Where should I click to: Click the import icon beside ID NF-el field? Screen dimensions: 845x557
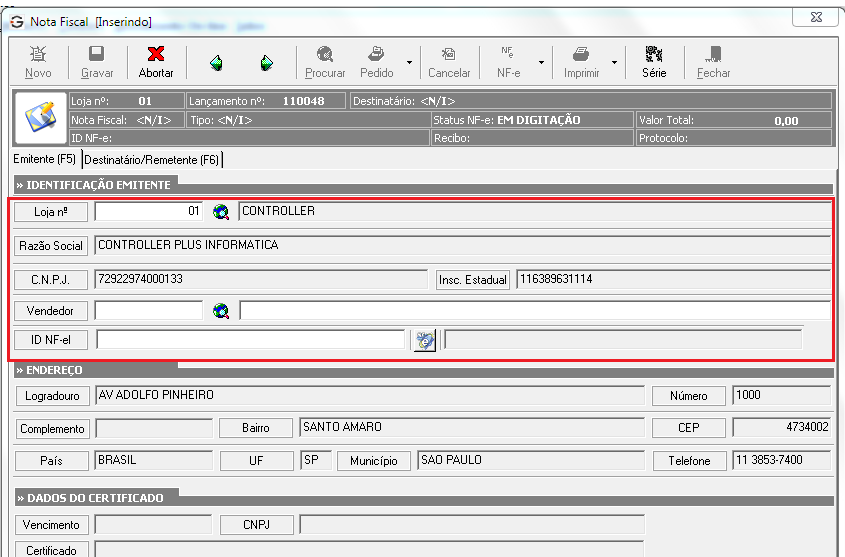[x=425, y=340]
